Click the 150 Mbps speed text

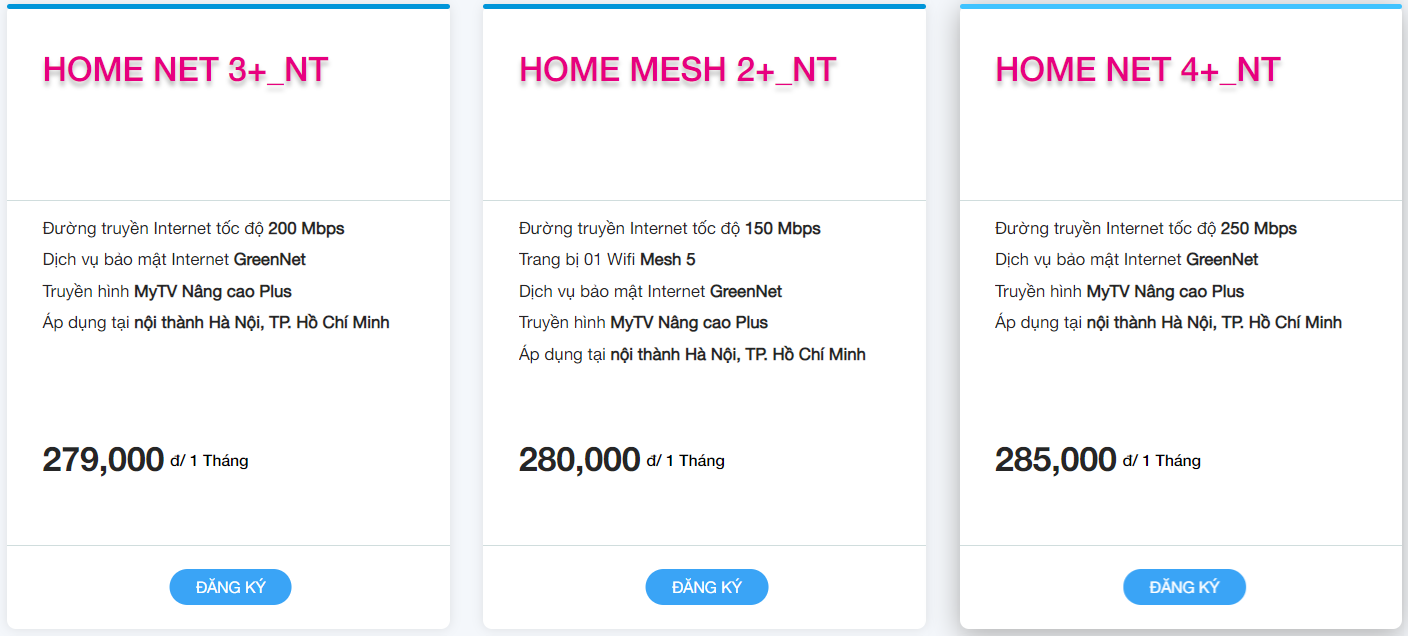(782, 229)
